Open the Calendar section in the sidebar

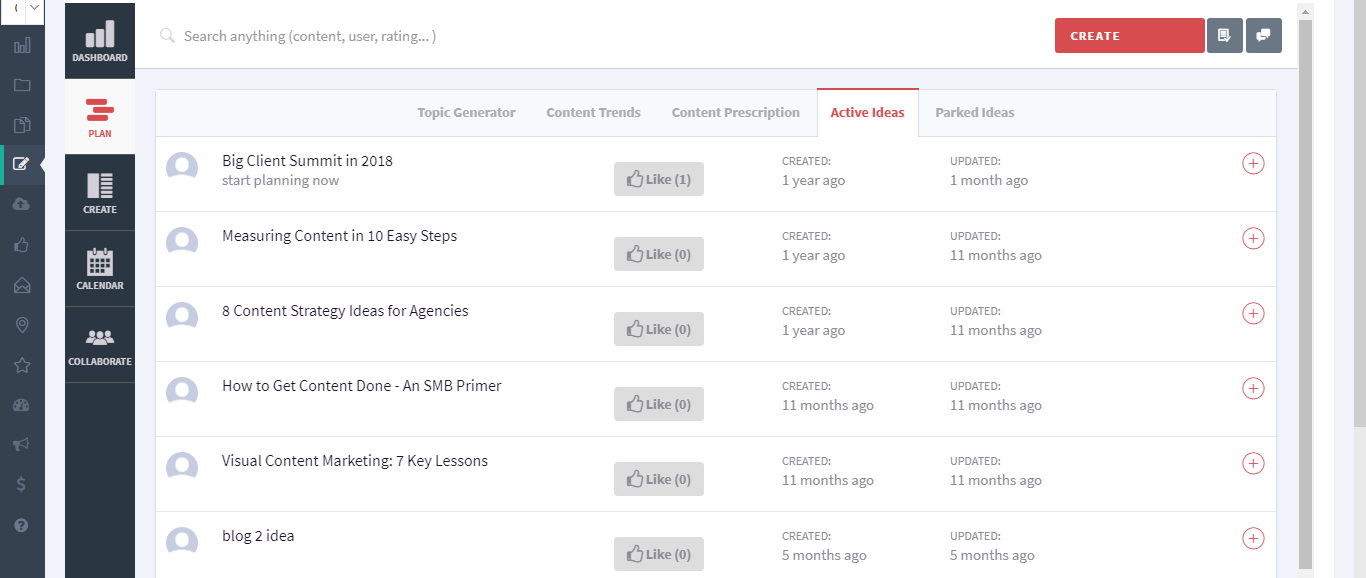[99, 269]
